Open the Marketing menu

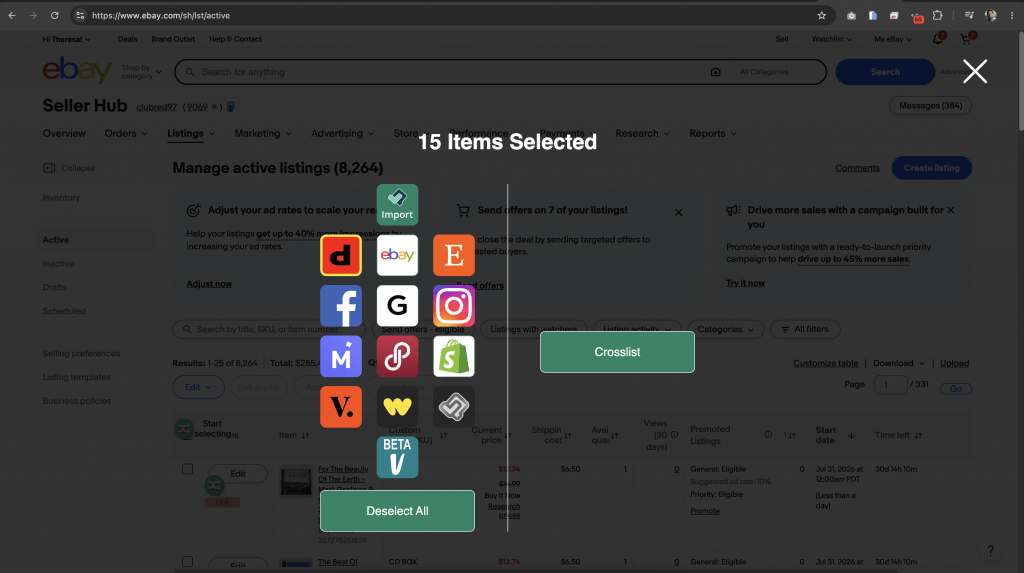263,133
